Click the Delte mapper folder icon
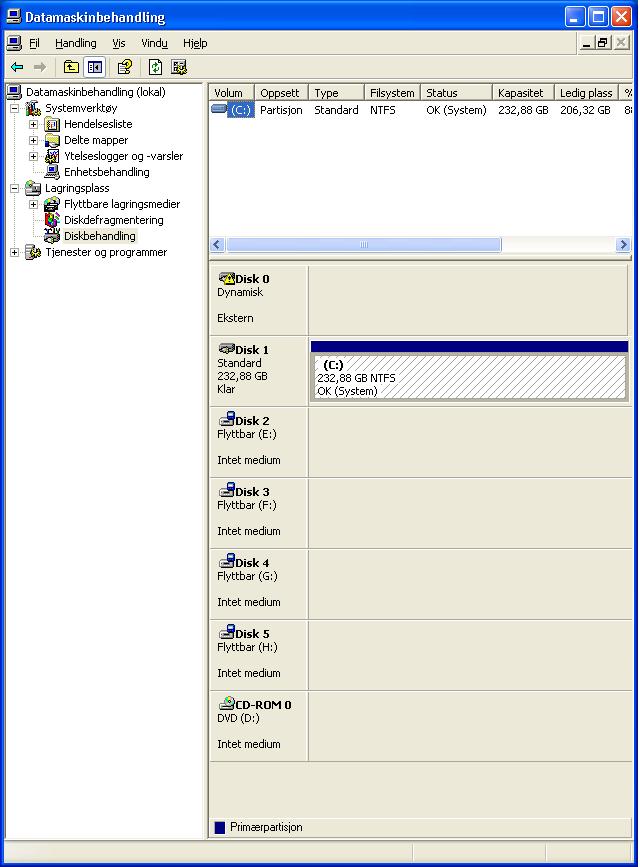Screen dimensions: 640x867 tap(52, 140)
